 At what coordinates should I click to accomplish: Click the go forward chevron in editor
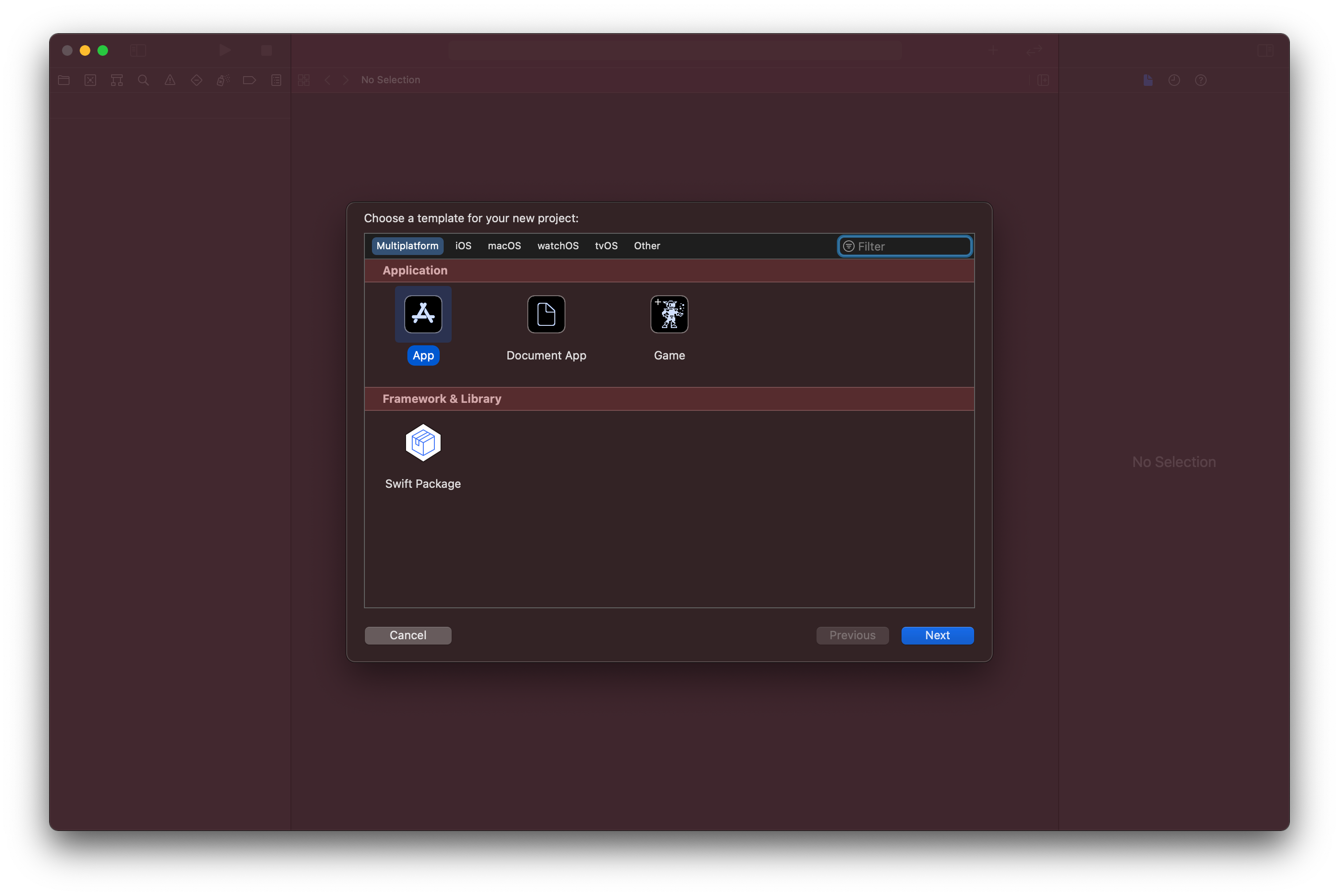346,80
